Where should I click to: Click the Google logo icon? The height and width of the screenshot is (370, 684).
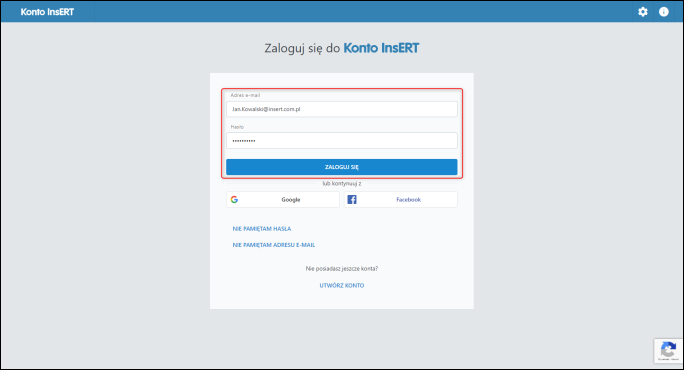click(x=234, y=199)
